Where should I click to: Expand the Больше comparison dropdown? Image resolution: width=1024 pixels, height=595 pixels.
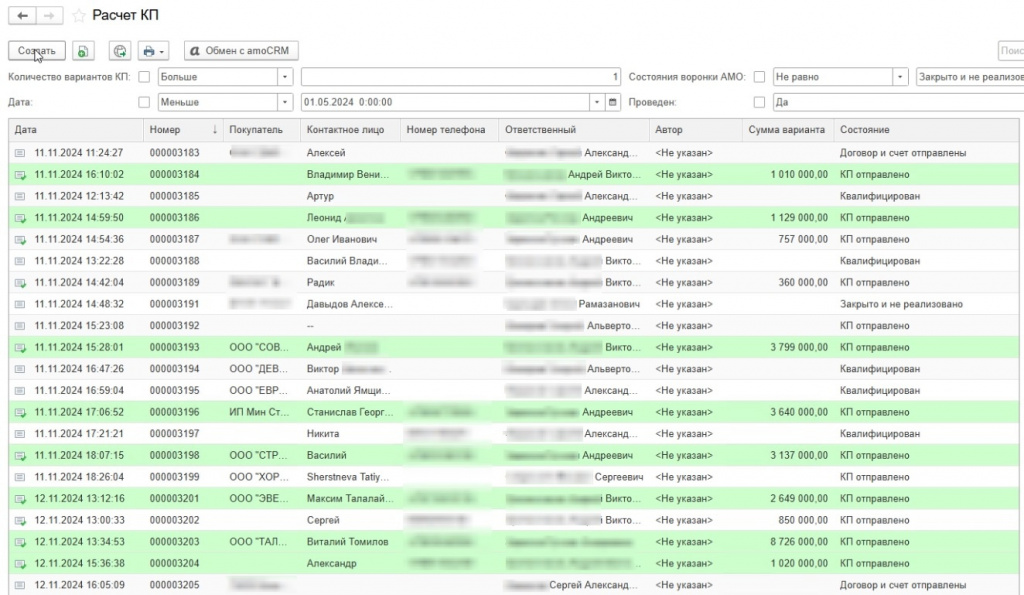pos(284,77)
